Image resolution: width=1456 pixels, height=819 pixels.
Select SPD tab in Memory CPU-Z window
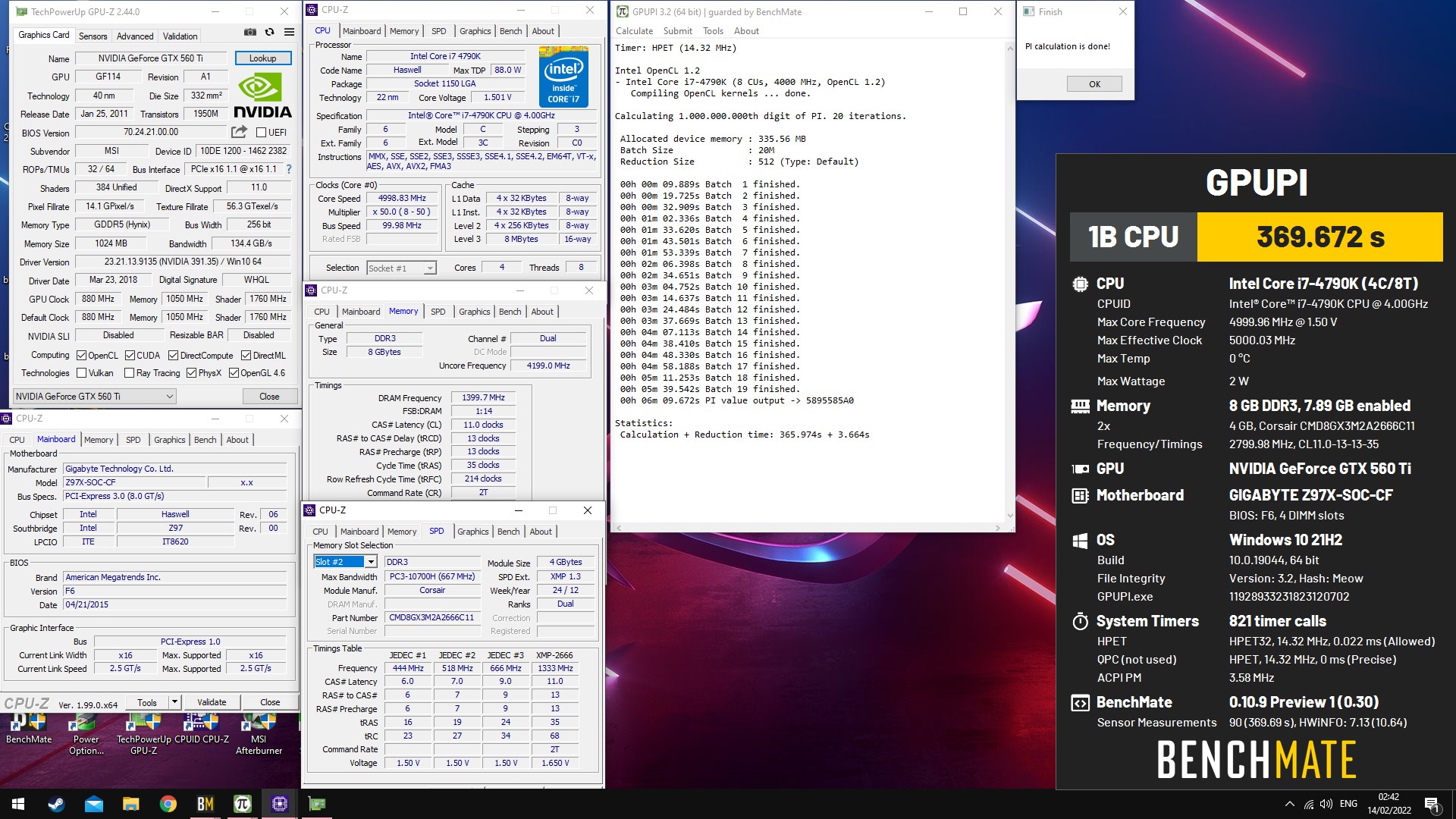point(438,312)
